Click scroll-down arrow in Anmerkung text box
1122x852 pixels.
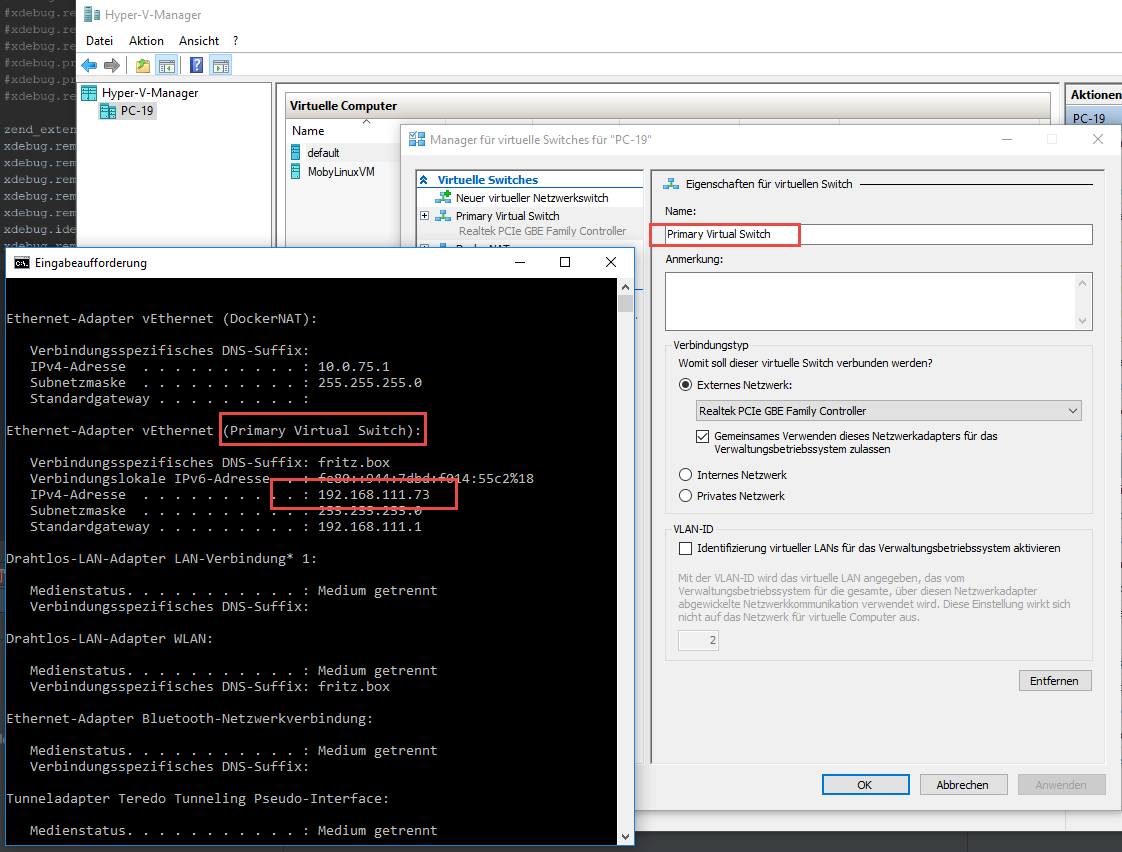tap(1082, 321)
